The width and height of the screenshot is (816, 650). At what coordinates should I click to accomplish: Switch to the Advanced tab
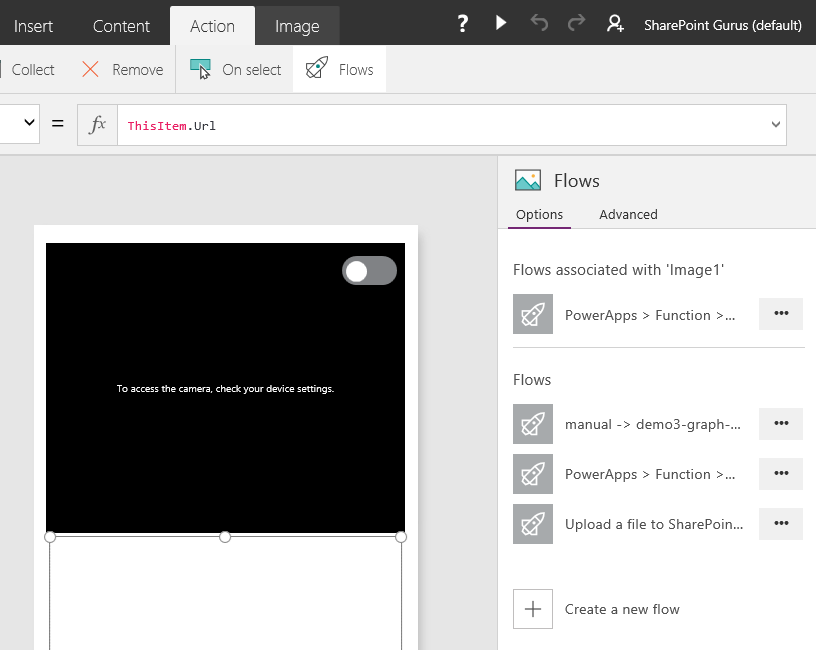pos(628,214)
